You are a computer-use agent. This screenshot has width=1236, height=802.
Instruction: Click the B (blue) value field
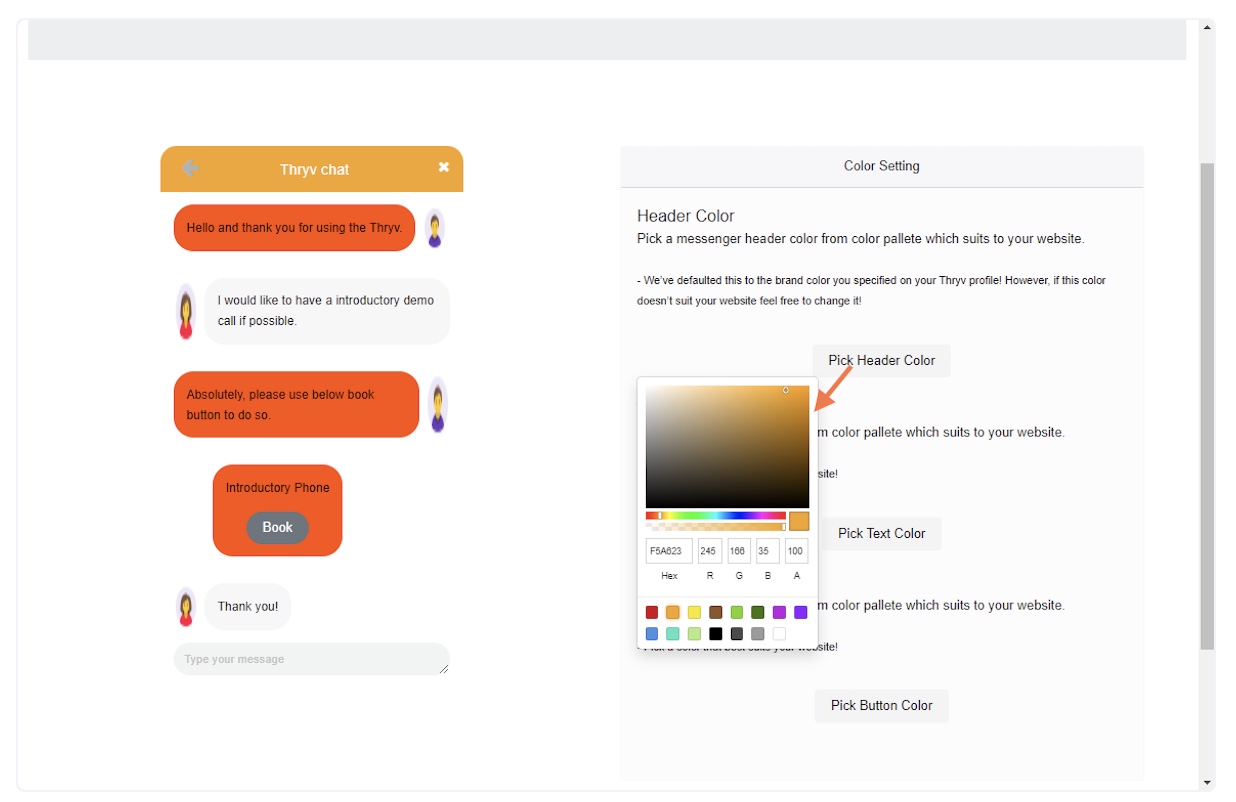pyautogui.click(x=768, y=551)
